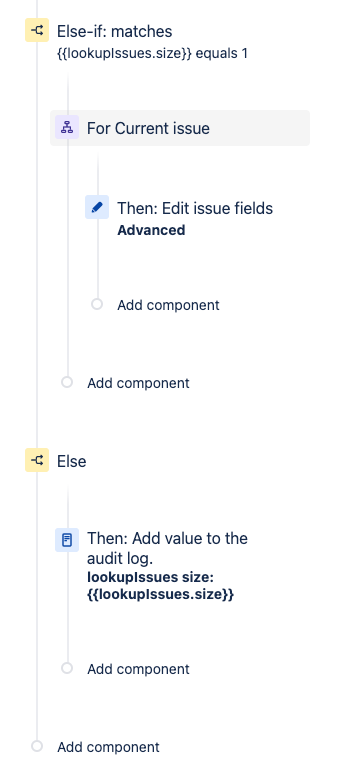
Task: Click the circle node under Edit issue fields
Action: [97, 304]
